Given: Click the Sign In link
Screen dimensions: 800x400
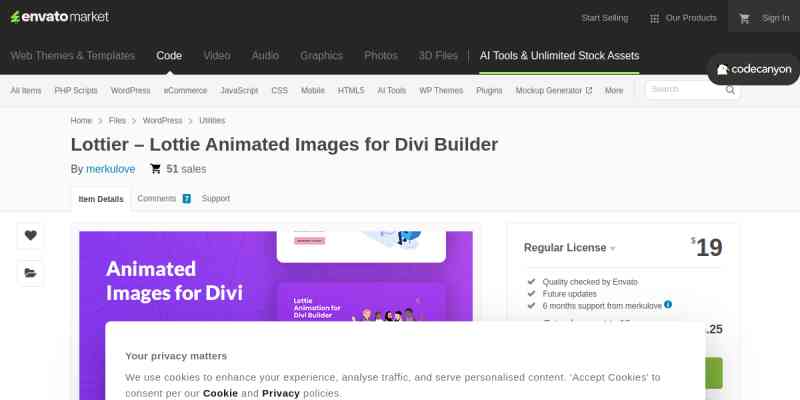Looking at the screenshot, I should [775, 18].
